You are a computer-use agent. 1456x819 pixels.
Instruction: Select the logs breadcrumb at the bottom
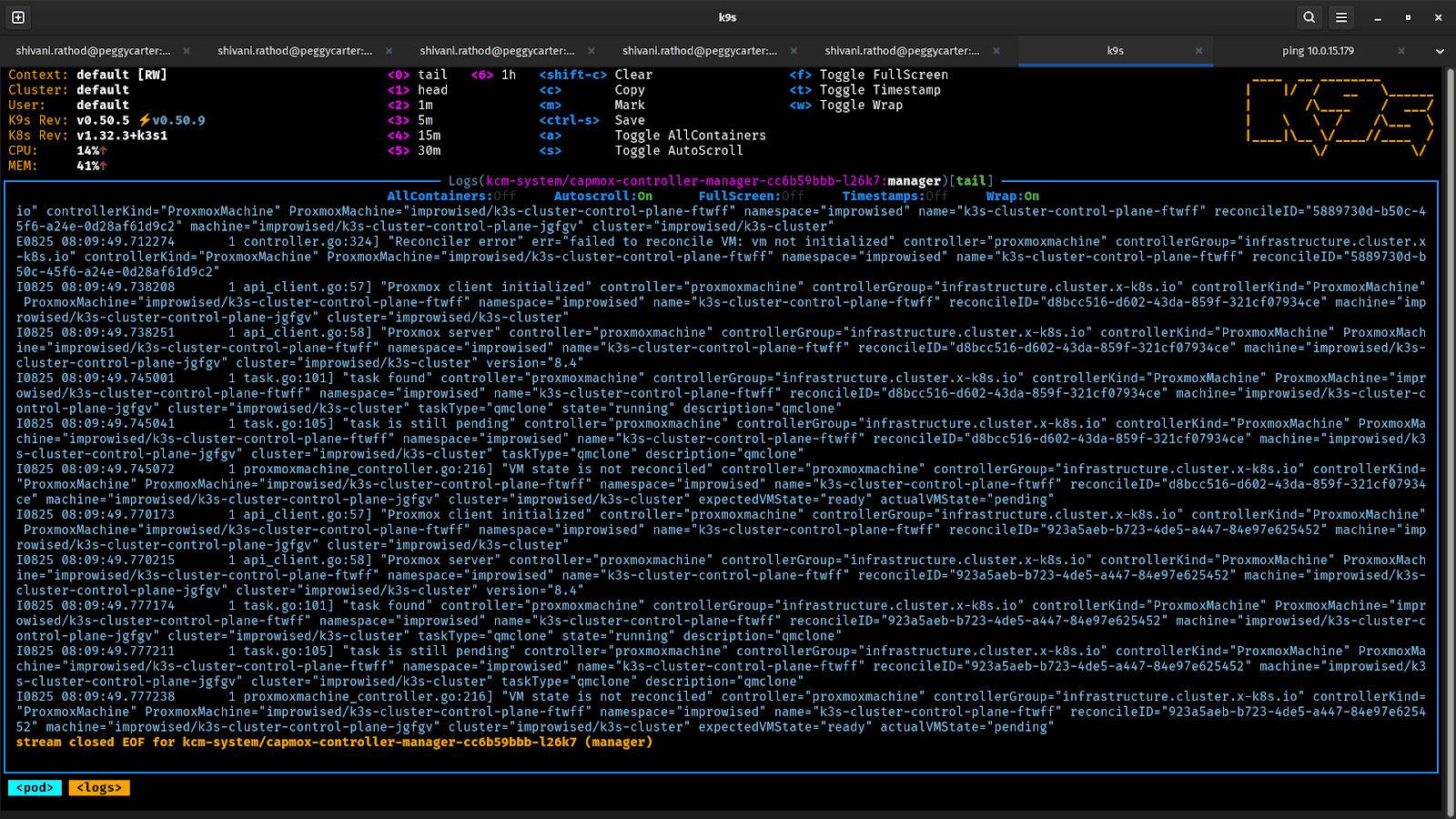pos(98,787)
